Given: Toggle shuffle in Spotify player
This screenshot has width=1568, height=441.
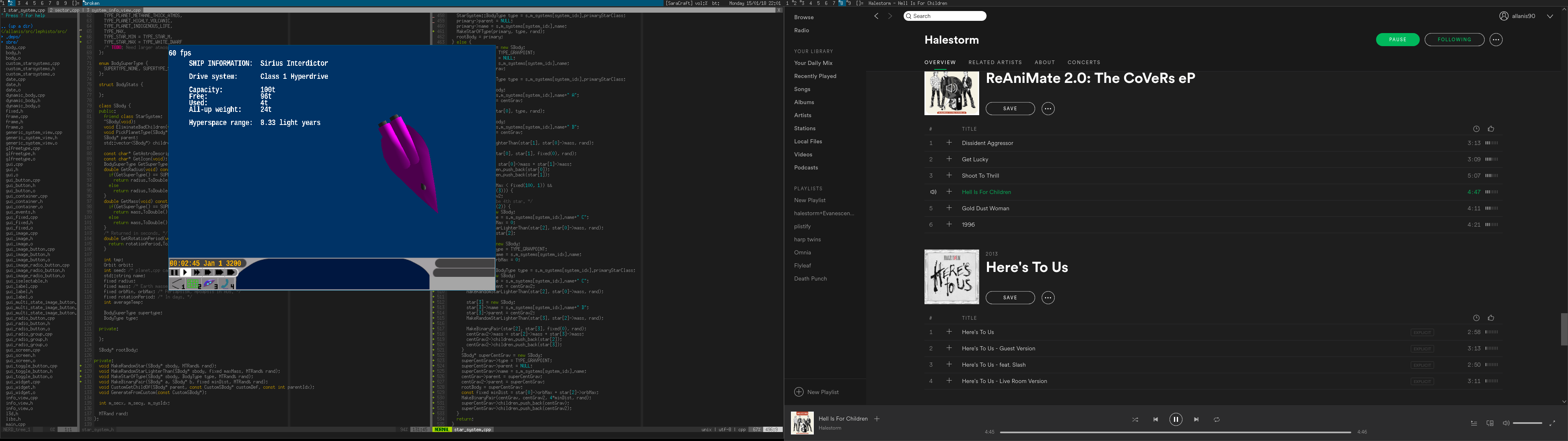Looking at the screenshot, I should (x=1135, y=420).
